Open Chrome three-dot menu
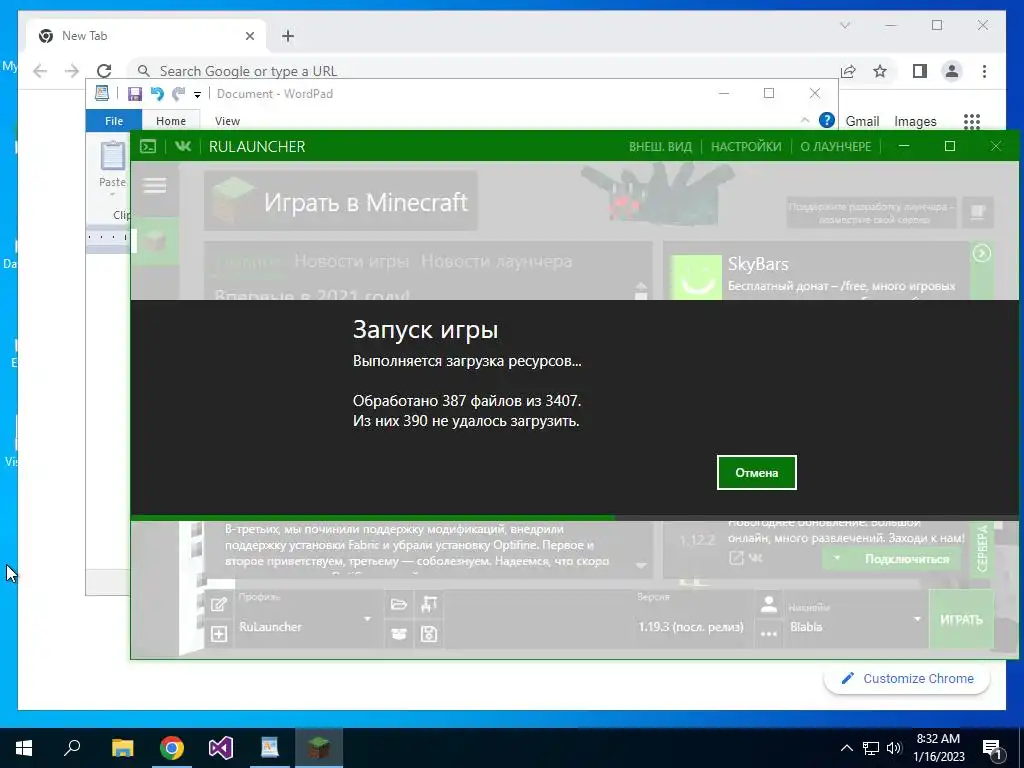Screen dimensions: 1024x768 click(x=984, y=71)
